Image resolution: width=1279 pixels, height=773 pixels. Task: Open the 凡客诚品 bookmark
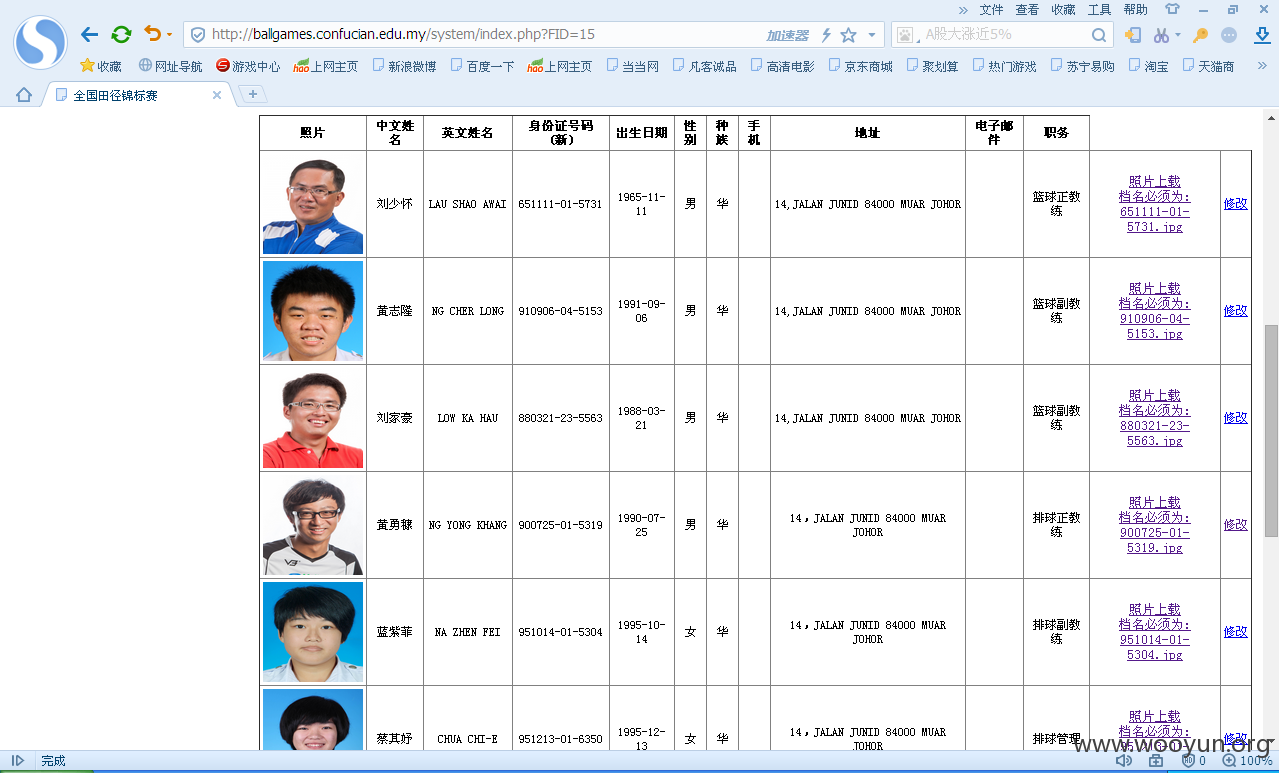point(704,66)
